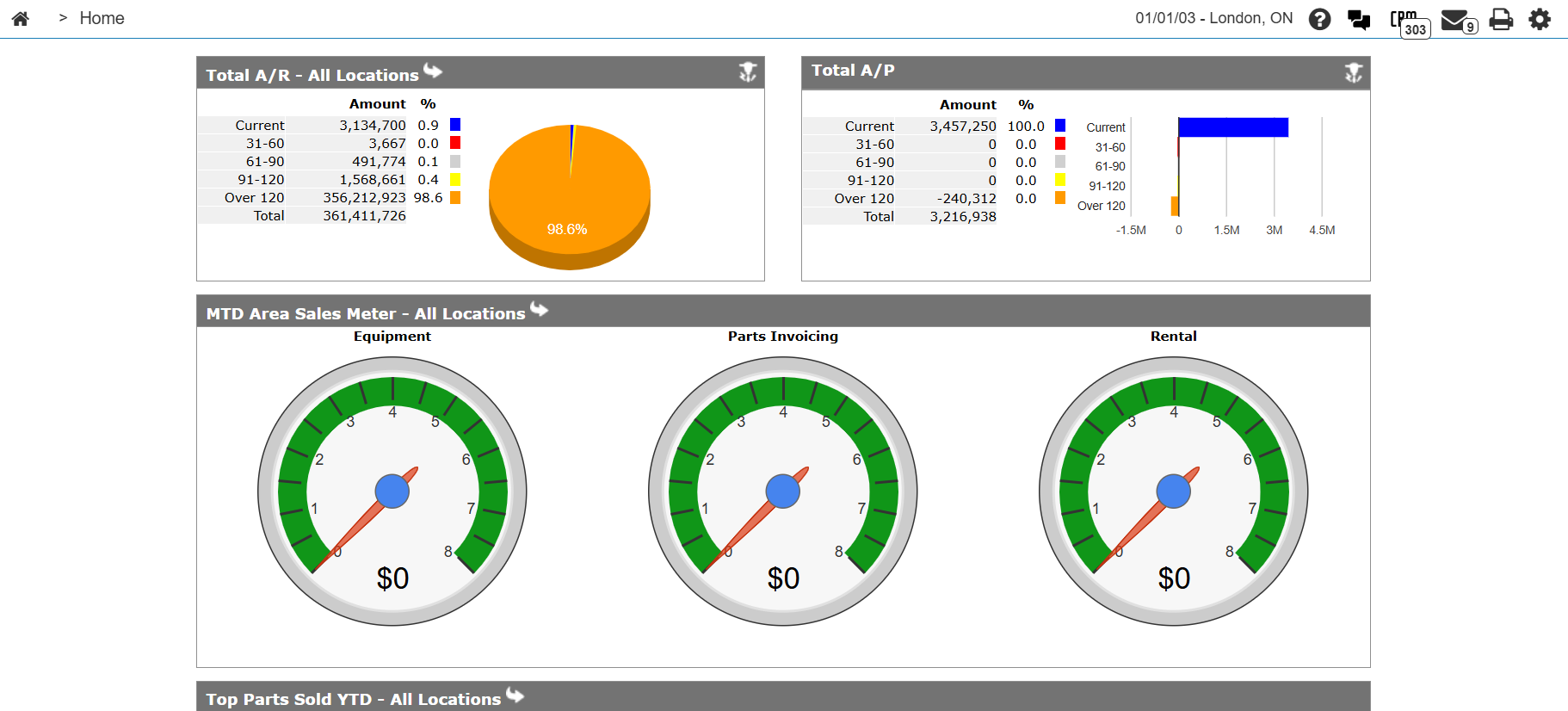Open the settings gear icon
This screenshot has width=1568, height=711.
1540,19
